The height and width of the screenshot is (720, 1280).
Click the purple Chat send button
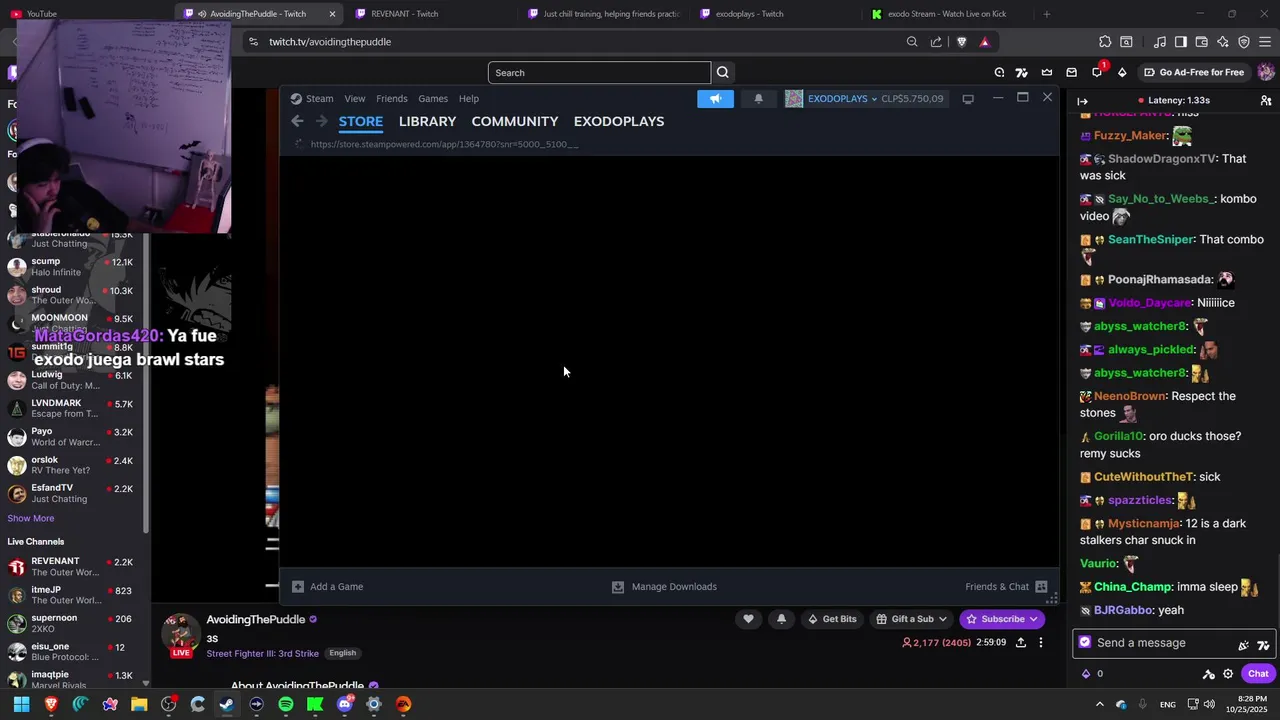click(1258, 673)
